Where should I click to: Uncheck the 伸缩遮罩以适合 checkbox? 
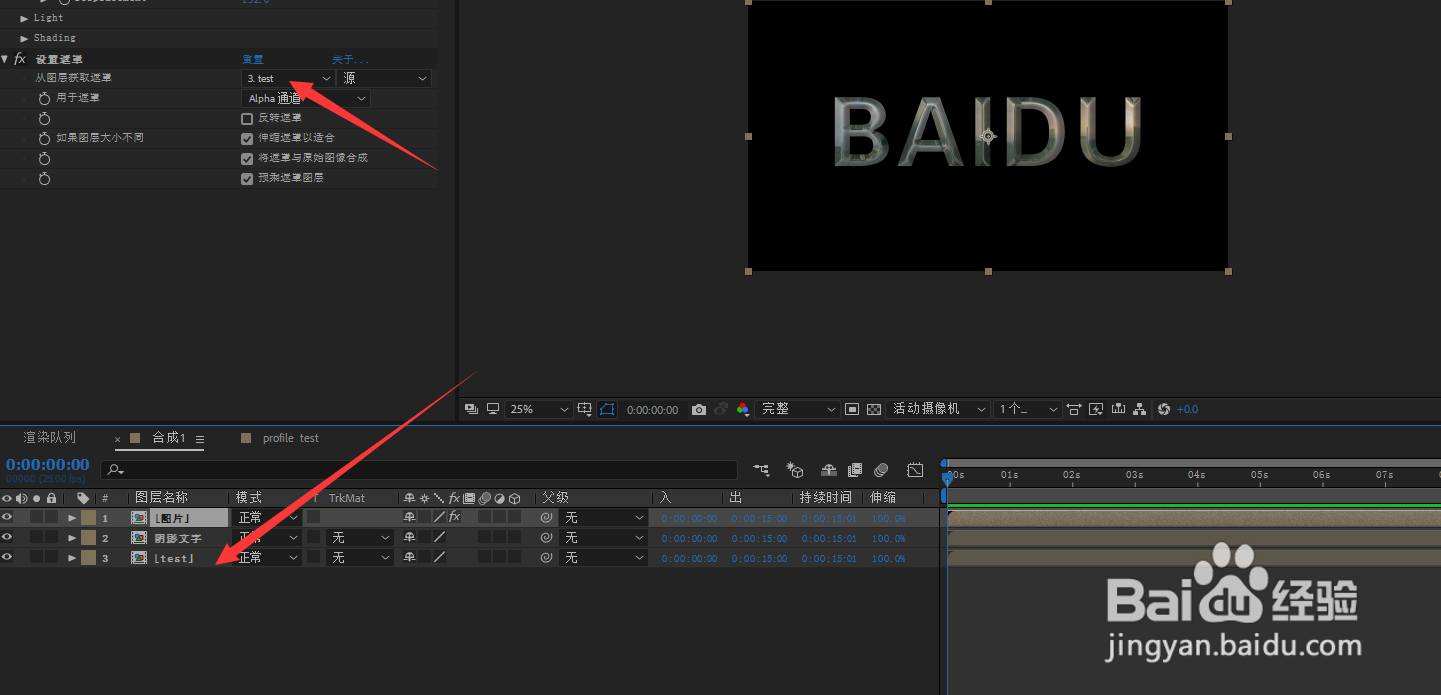point(247,139)
